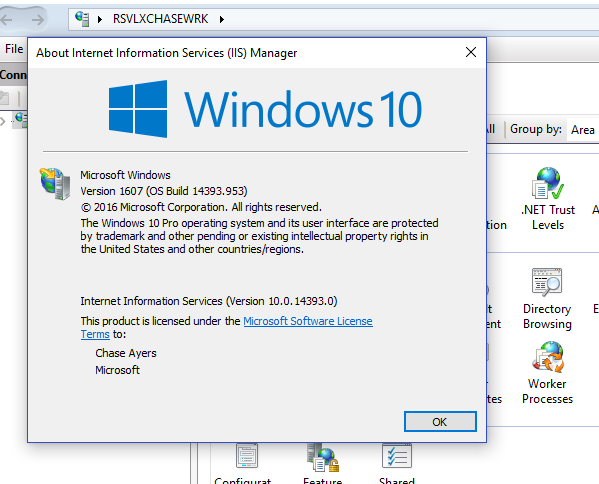Click the server icon in address bar
599x484 pixels.
click(82, 19)
